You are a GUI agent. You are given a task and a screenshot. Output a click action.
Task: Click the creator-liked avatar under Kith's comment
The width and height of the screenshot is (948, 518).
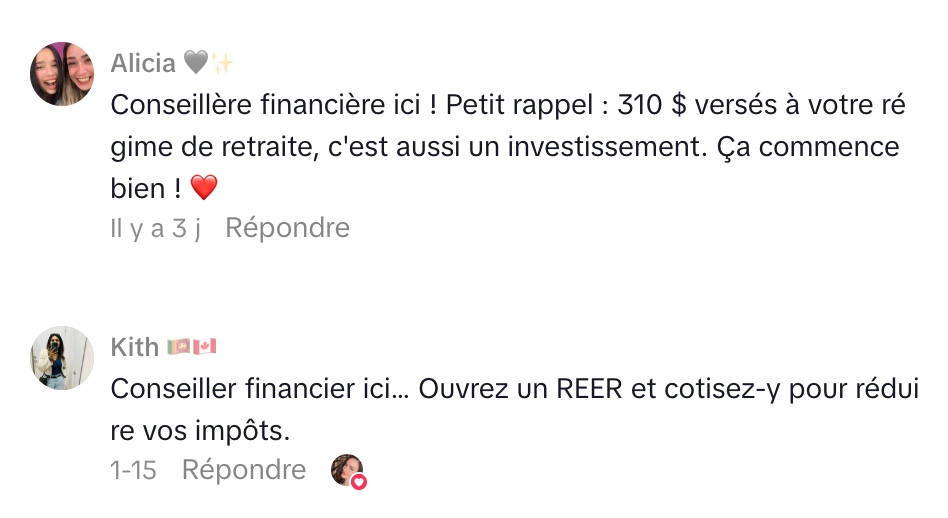tap(346, 469)
